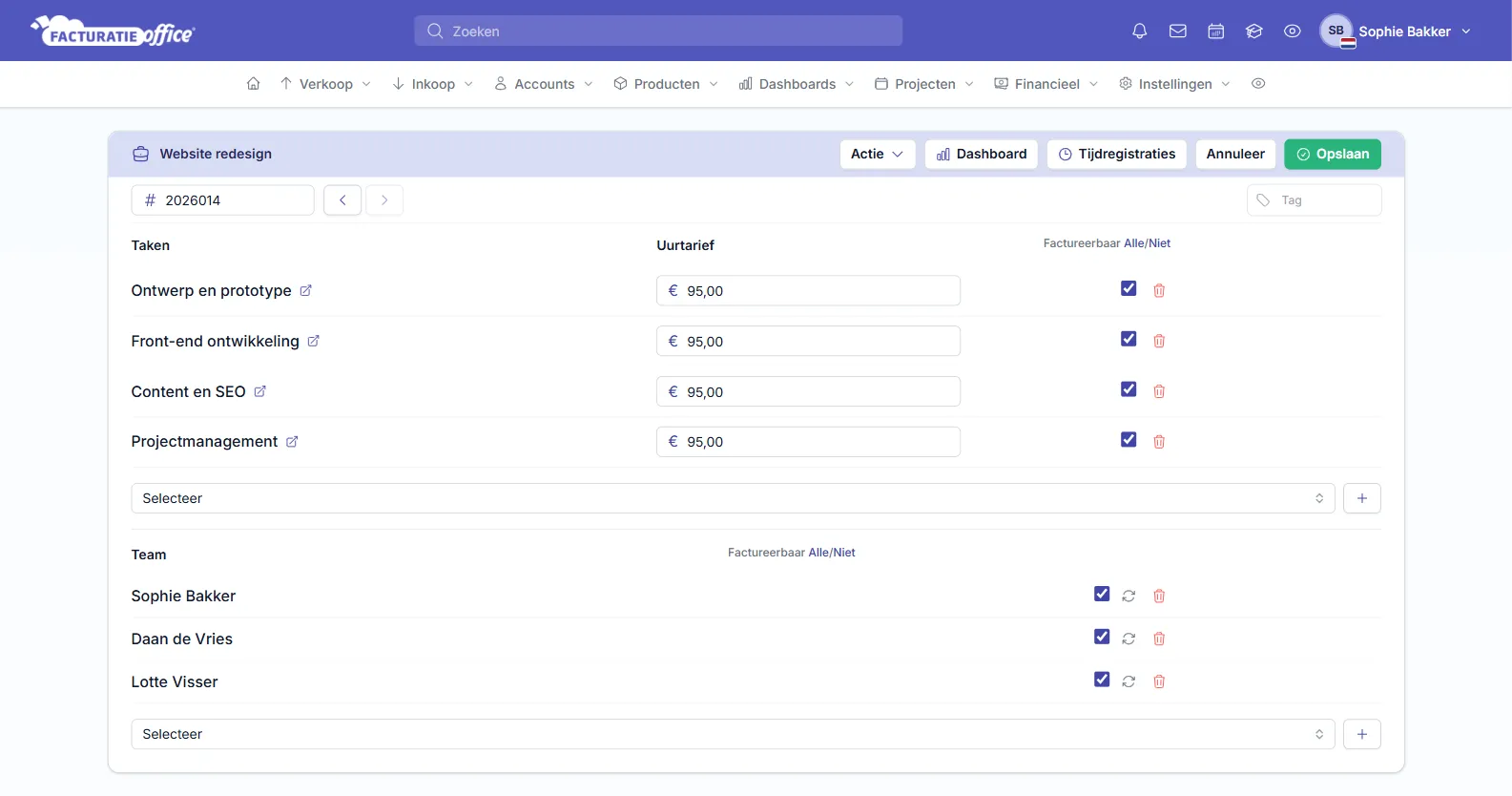Save with the Opslaan button
This screenshot has width=1512, height=796.
1332,154
